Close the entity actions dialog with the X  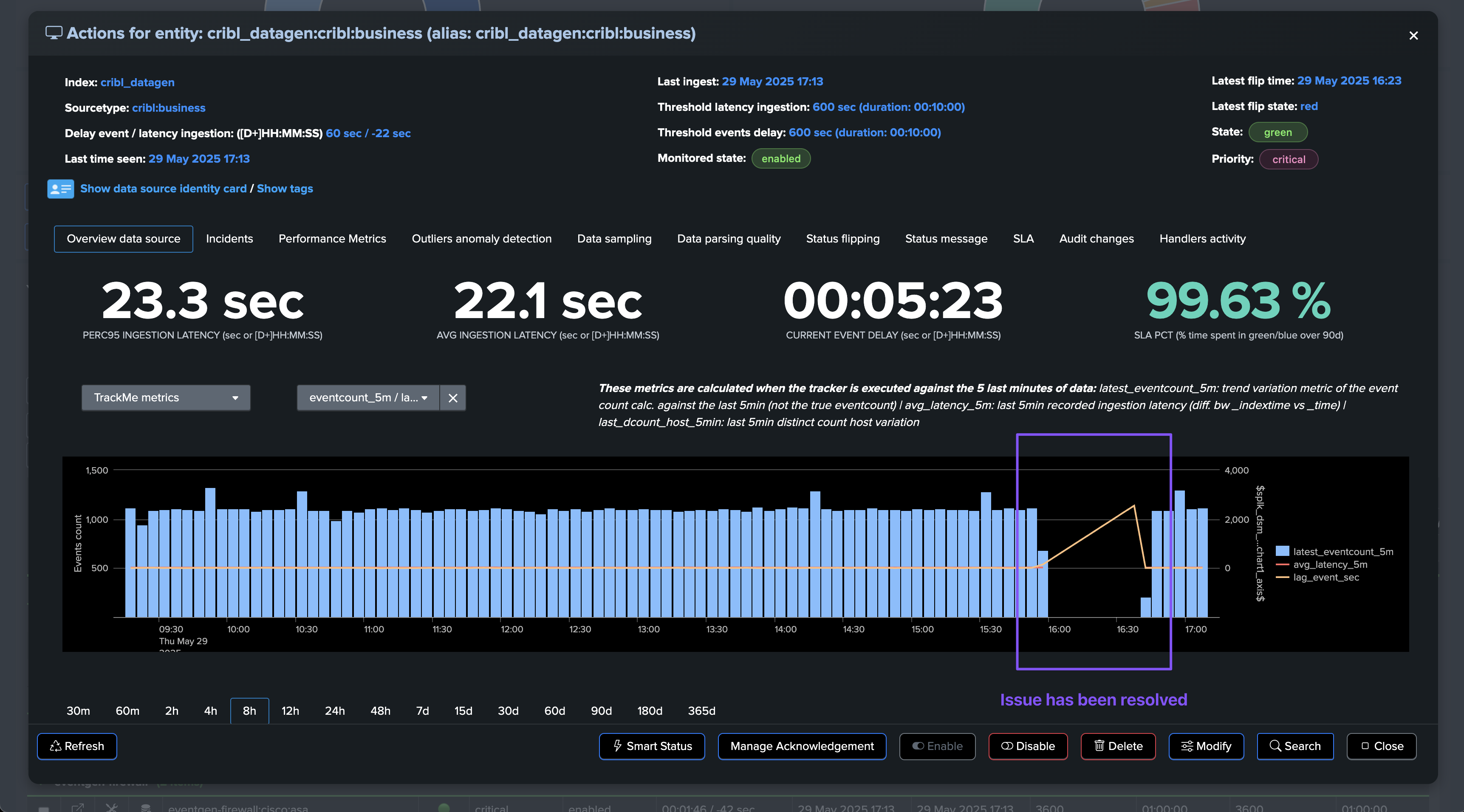point(1413,36)
